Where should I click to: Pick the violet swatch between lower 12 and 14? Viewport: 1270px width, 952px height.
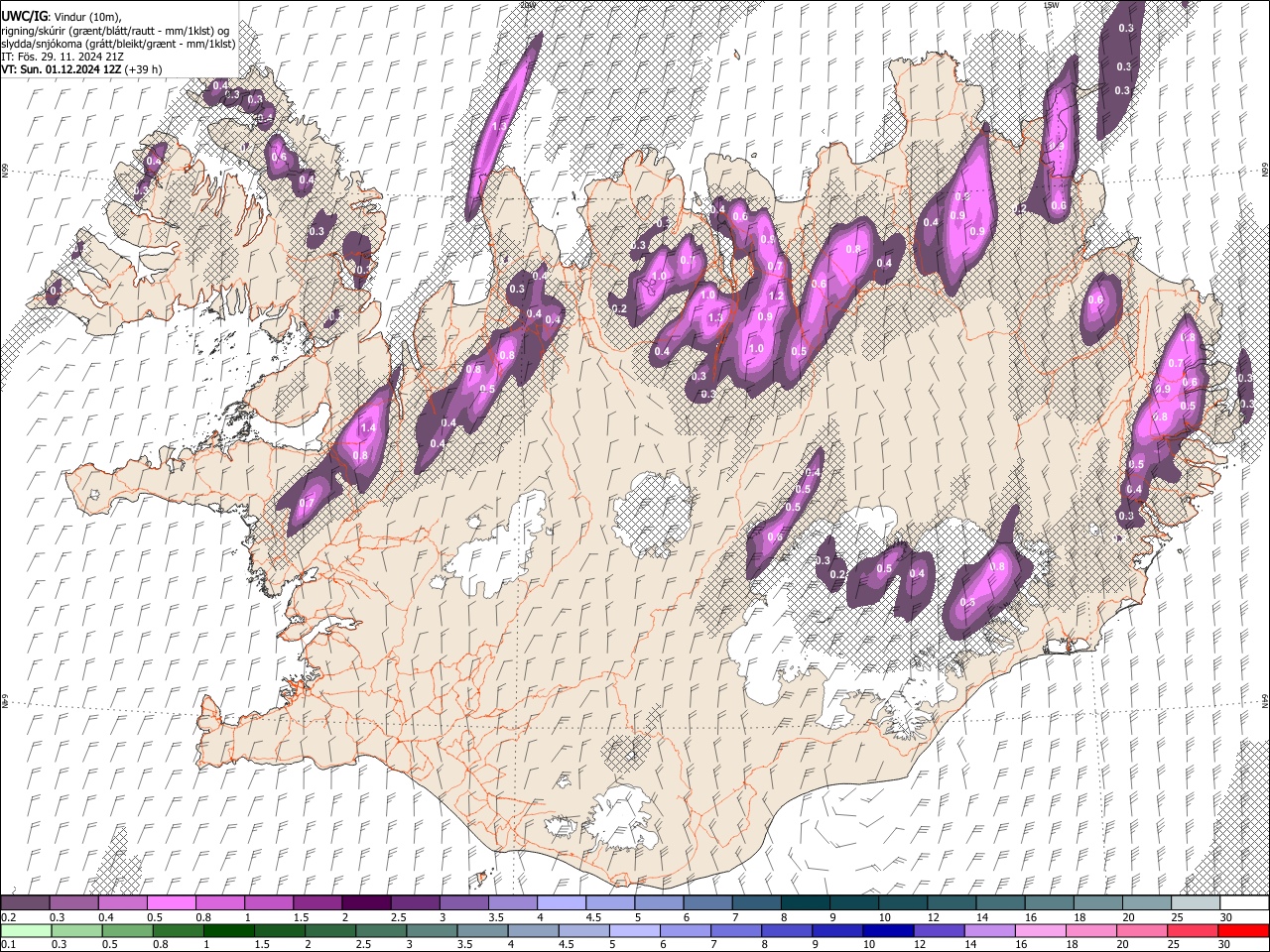(x=939, y=931)
